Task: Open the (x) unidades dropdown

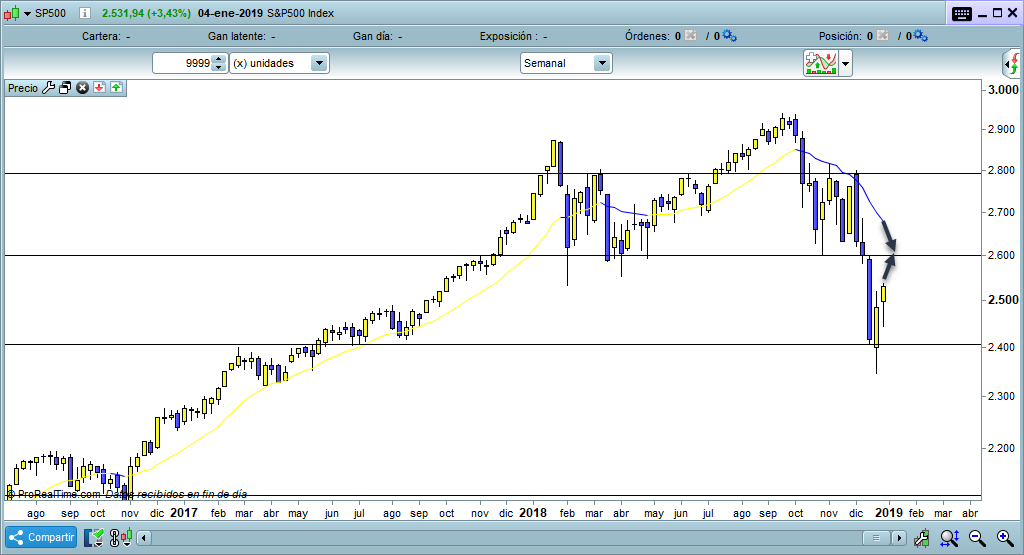Action: coord(319,63)
